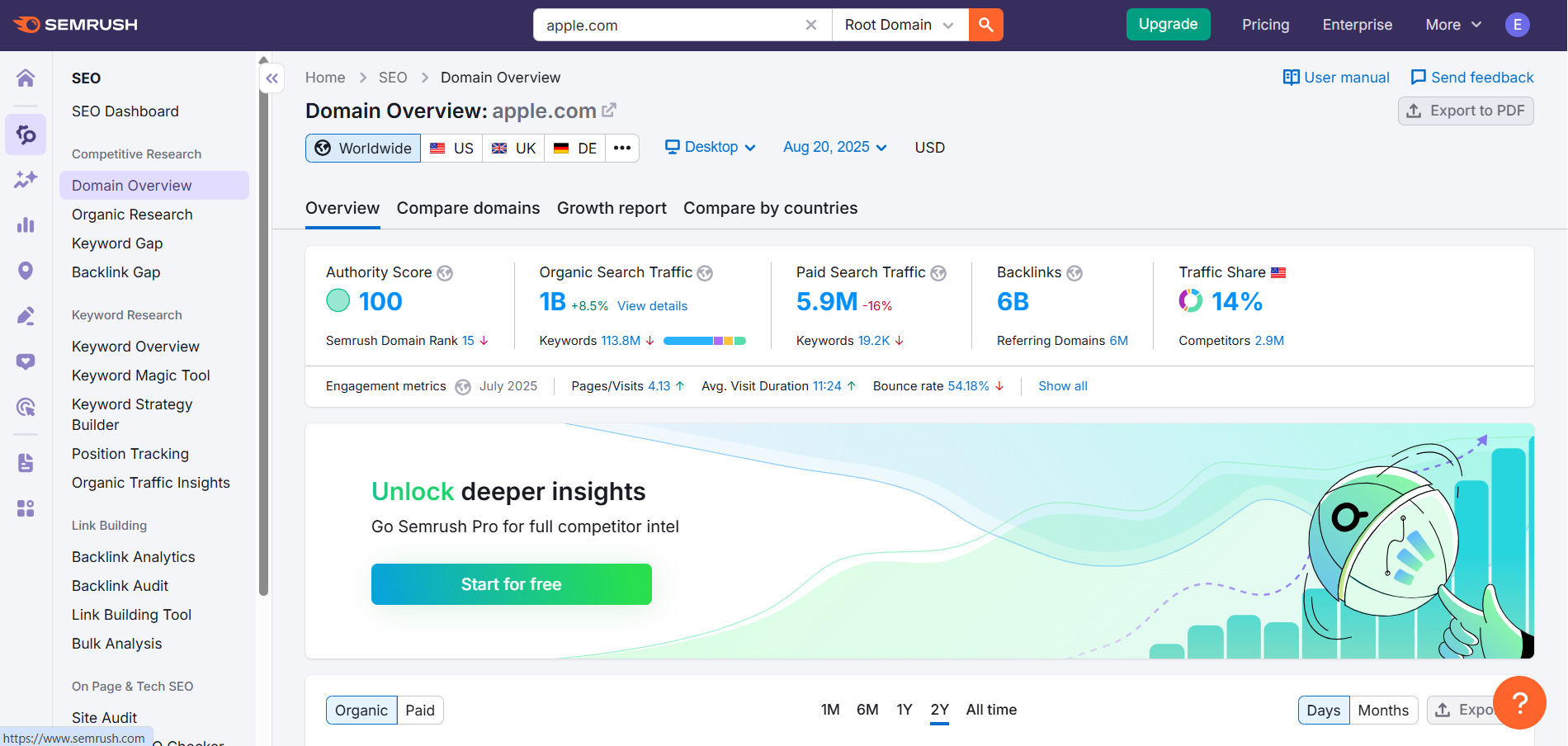Open the user avatar E menu
The image size is (1568, 746).
[1517, 25]
